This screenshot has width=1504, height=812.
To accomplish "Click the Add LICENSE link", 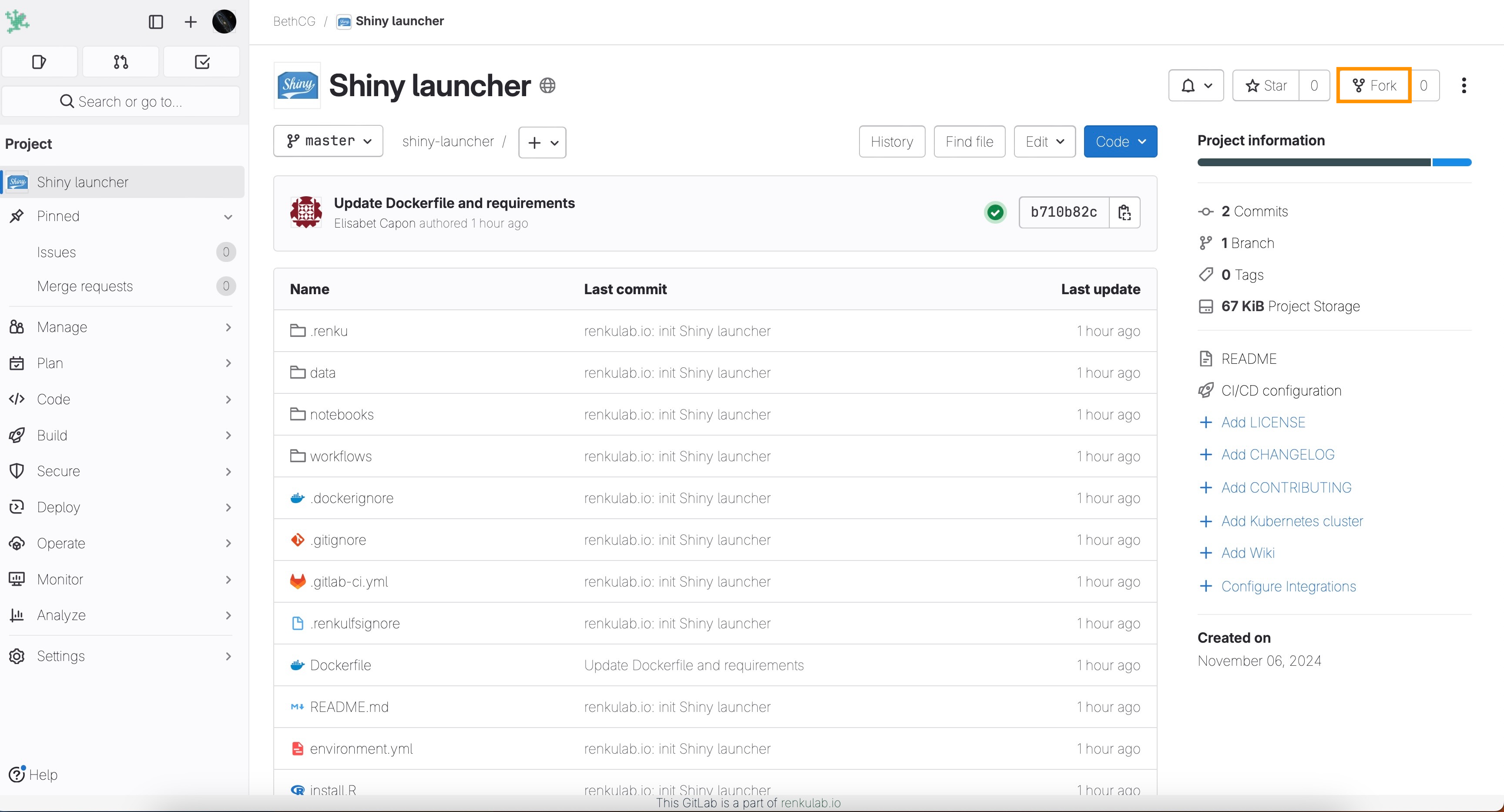I will click(x=1263, y=423).
